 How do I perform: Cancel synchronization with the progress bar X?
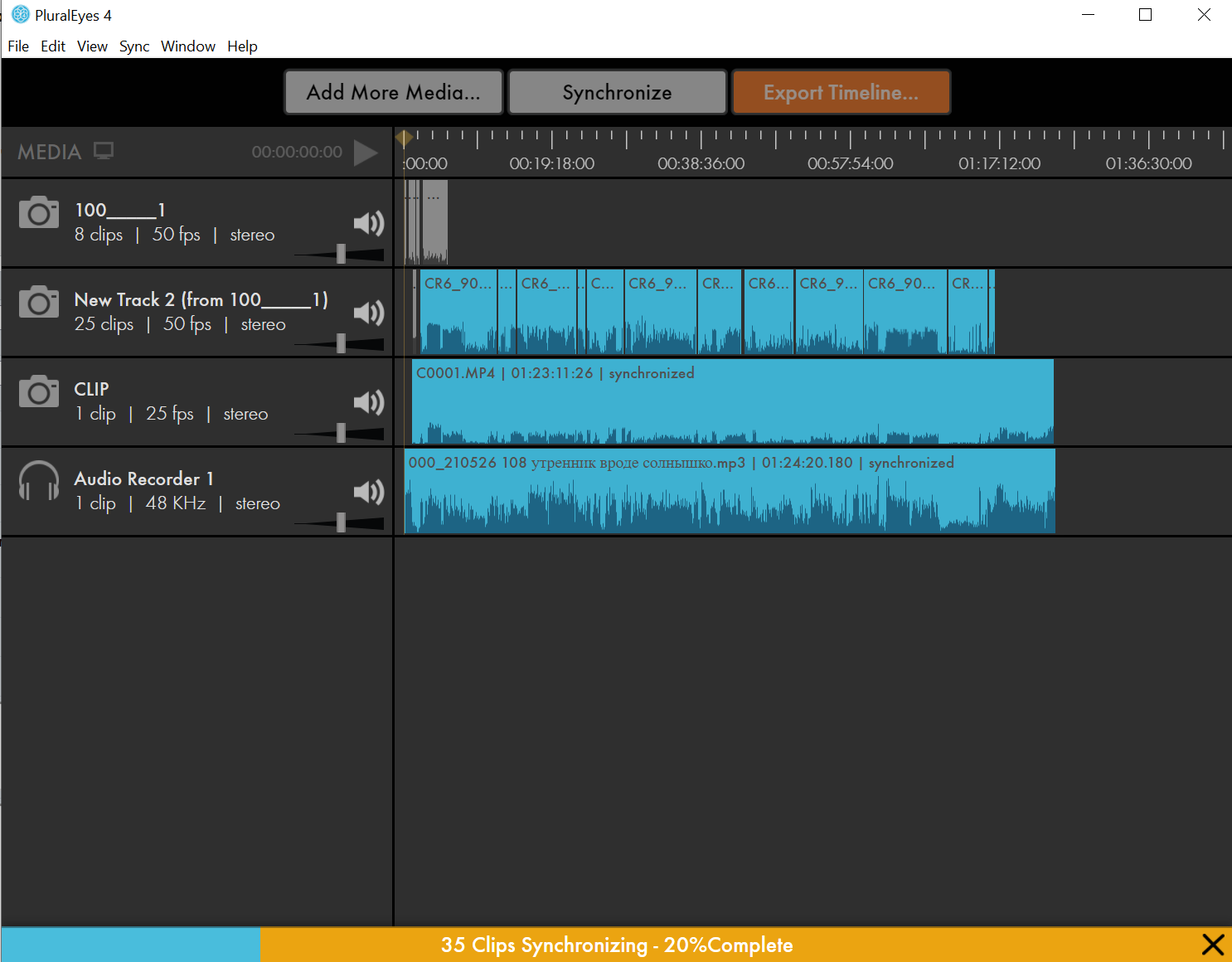(1212, 945)
